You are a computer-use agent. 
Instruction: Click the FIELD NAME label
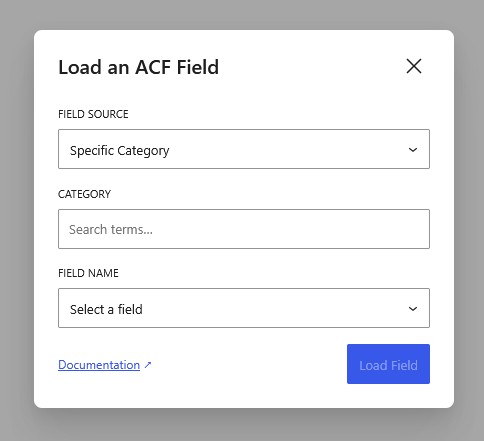coord(88,273)
